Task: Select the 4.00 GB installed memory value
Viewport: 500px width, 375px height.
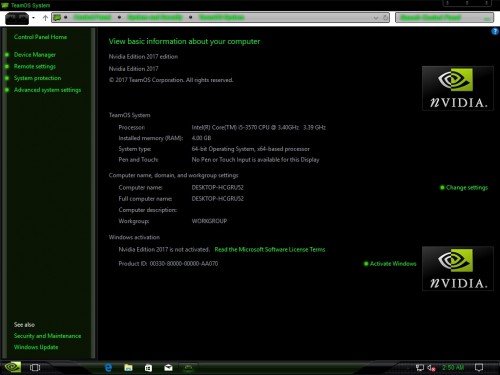Action: [201, 138]
